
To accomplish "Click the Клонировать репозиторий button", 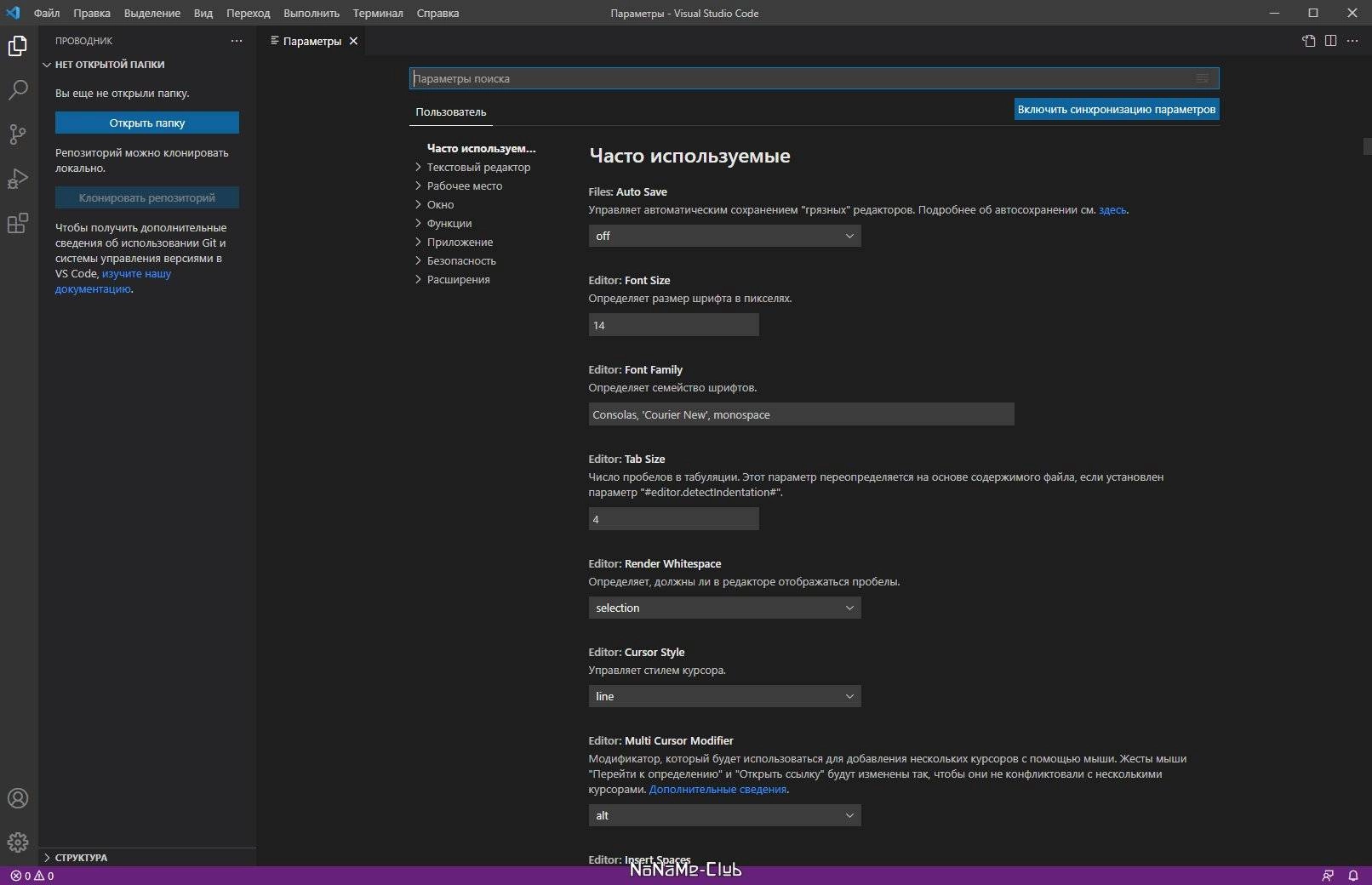I will point(147,197).
